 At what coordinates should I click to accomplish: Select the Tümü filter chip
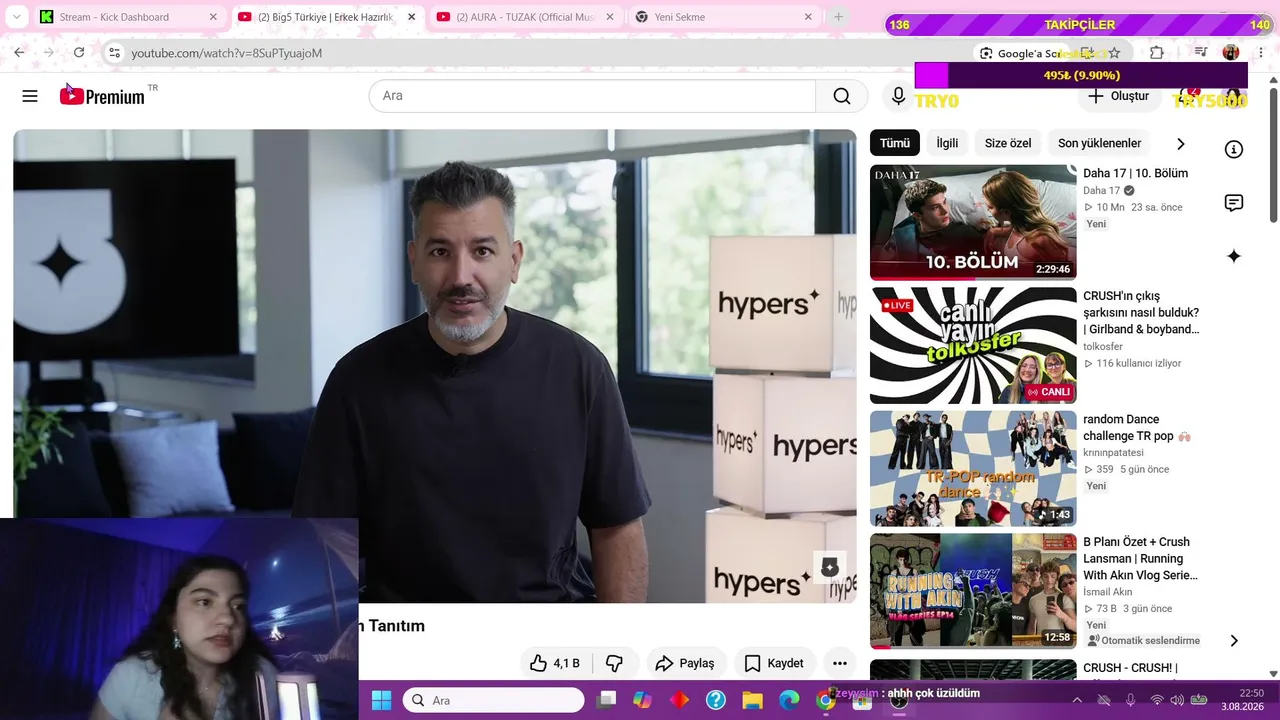point(895,143)
